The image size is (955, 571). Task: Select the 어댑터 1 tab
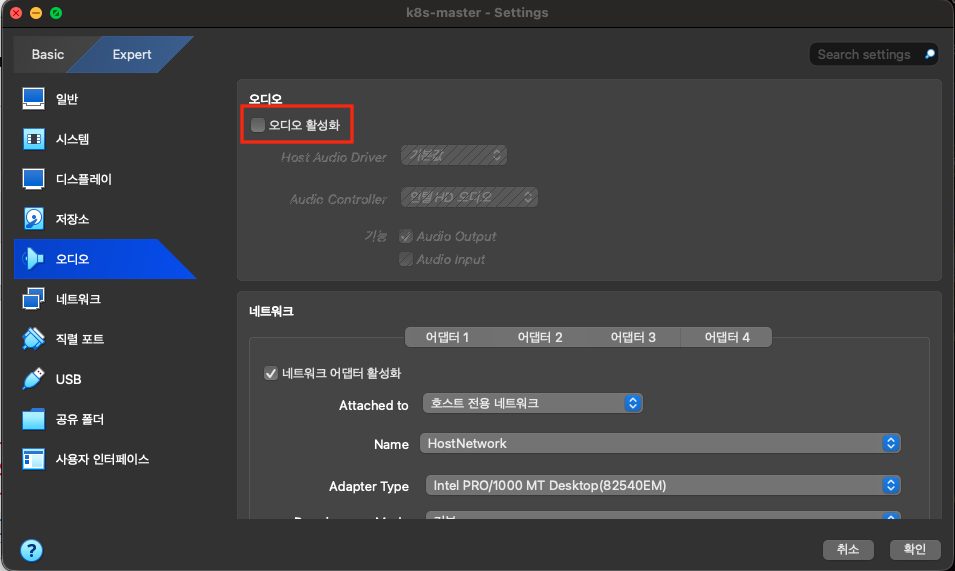447,337
